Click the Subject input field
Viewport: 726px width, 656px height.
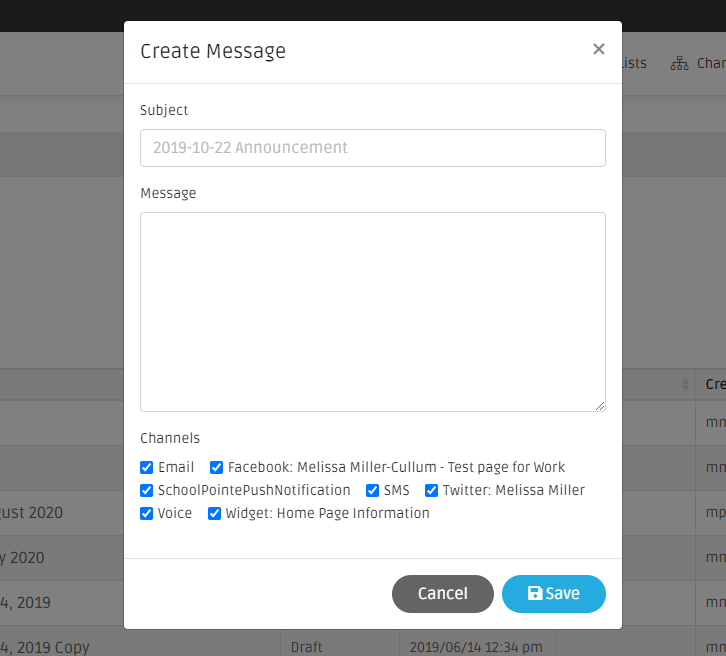372,148
